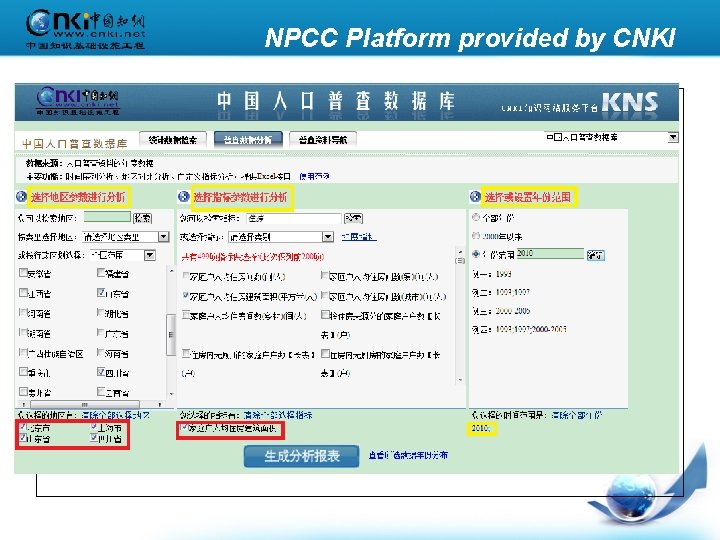Screen dimensions: 720x540
Task: Check the 云南省 checkbox
Action: pyautogui.click(x=101, y=392)
